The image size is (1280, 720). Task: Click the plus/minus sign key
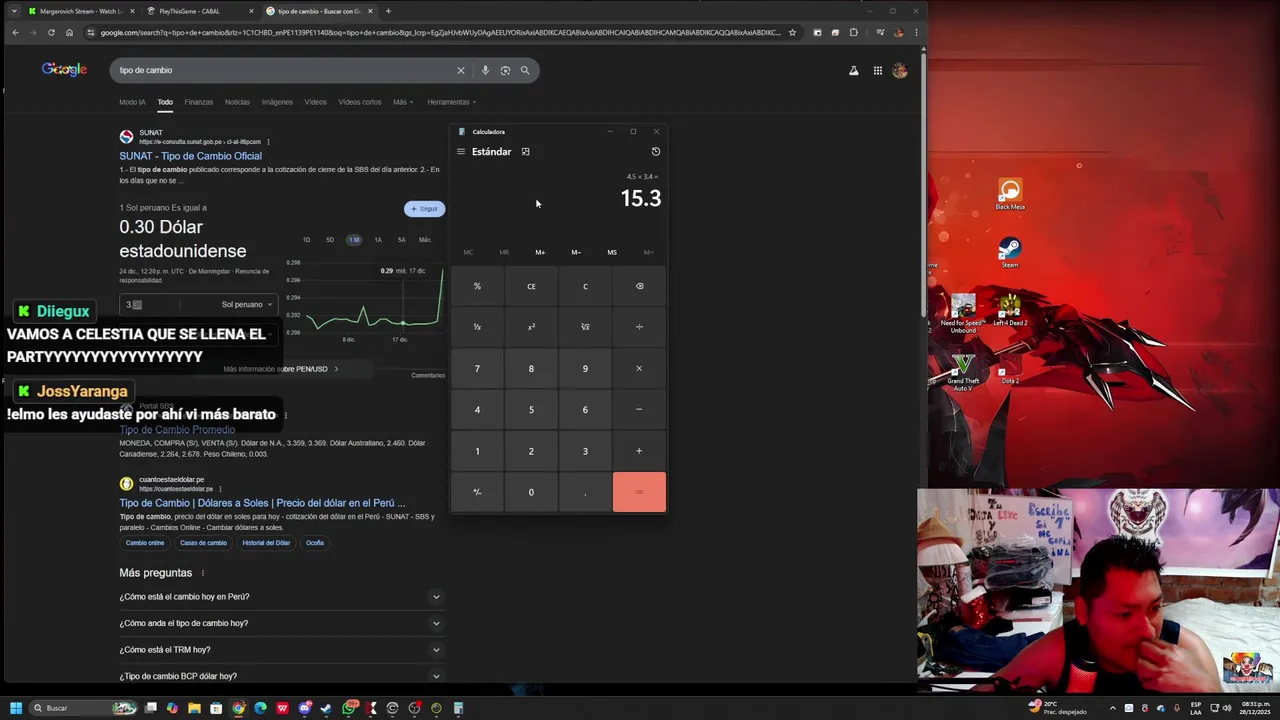point(477,492)
